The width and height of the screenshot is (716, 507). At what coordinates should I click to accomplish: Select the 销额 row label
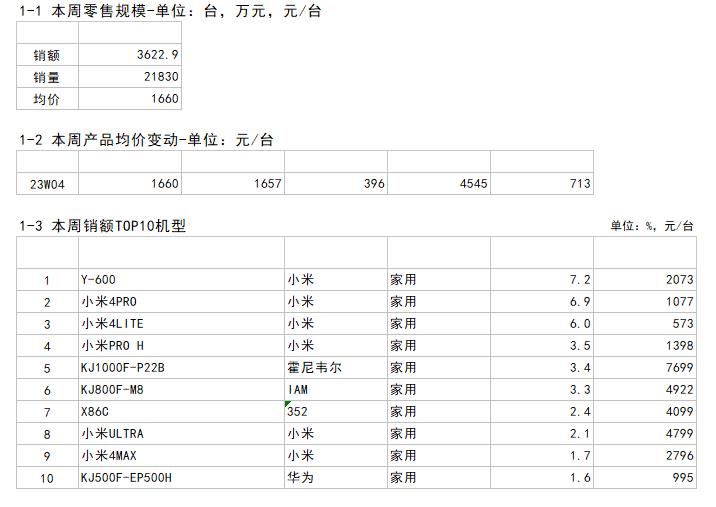[x=47, y=55]
